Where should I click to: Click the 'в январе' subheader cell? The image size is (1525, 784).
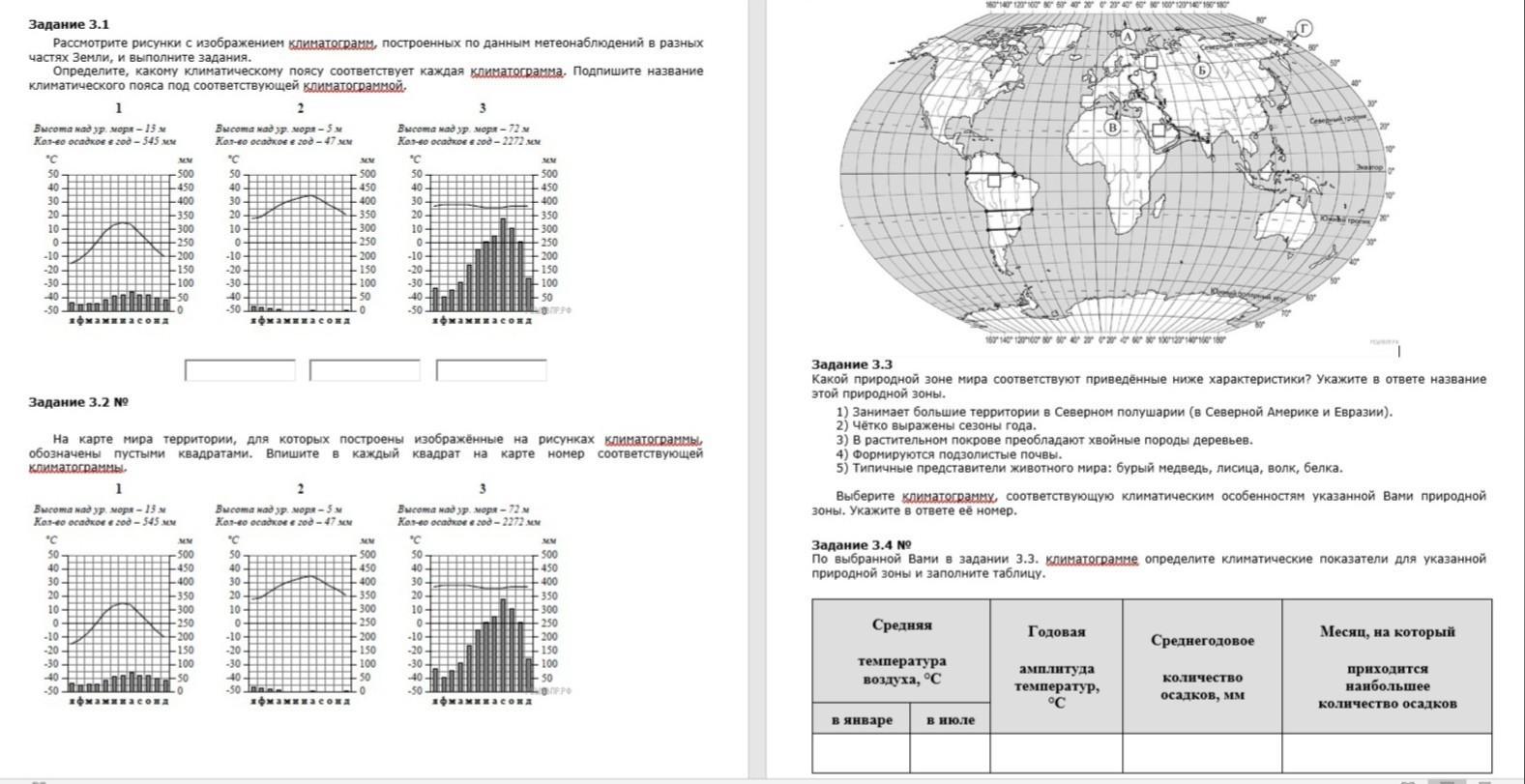click(x=862, y=719)
